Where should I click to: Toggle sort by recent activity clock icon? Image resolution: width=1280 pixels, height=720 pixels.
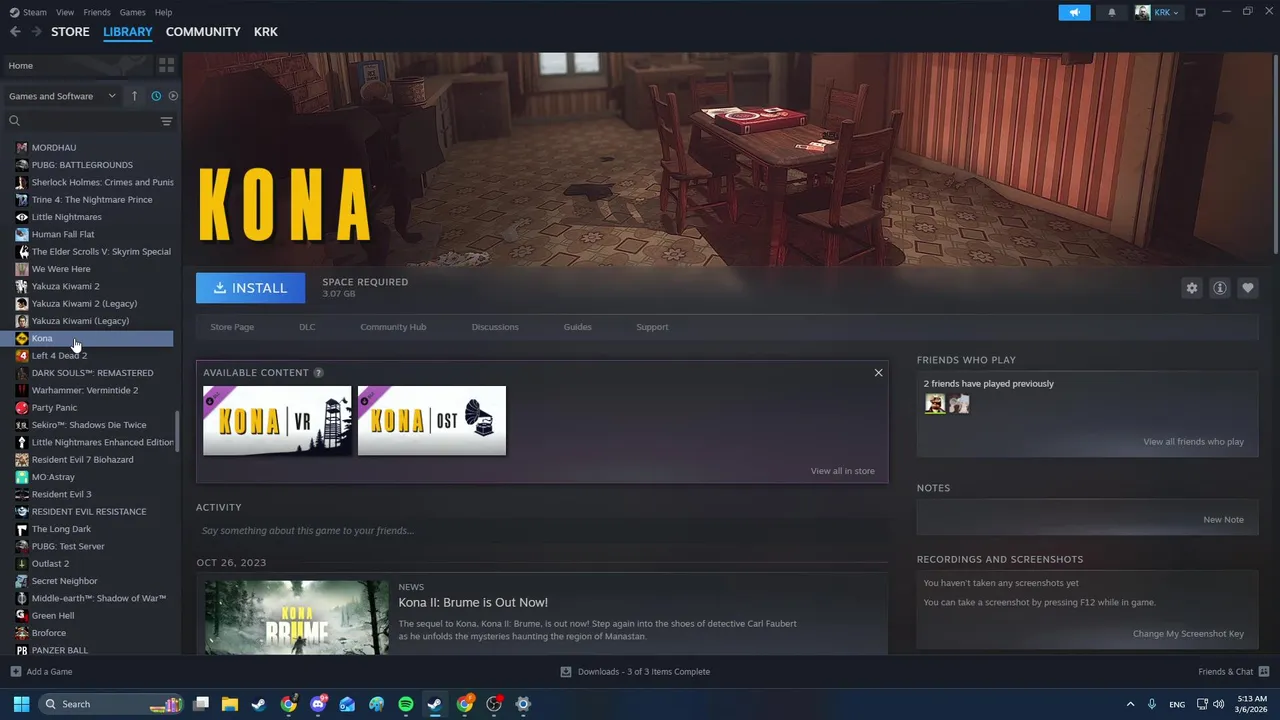tap(156, 96)
